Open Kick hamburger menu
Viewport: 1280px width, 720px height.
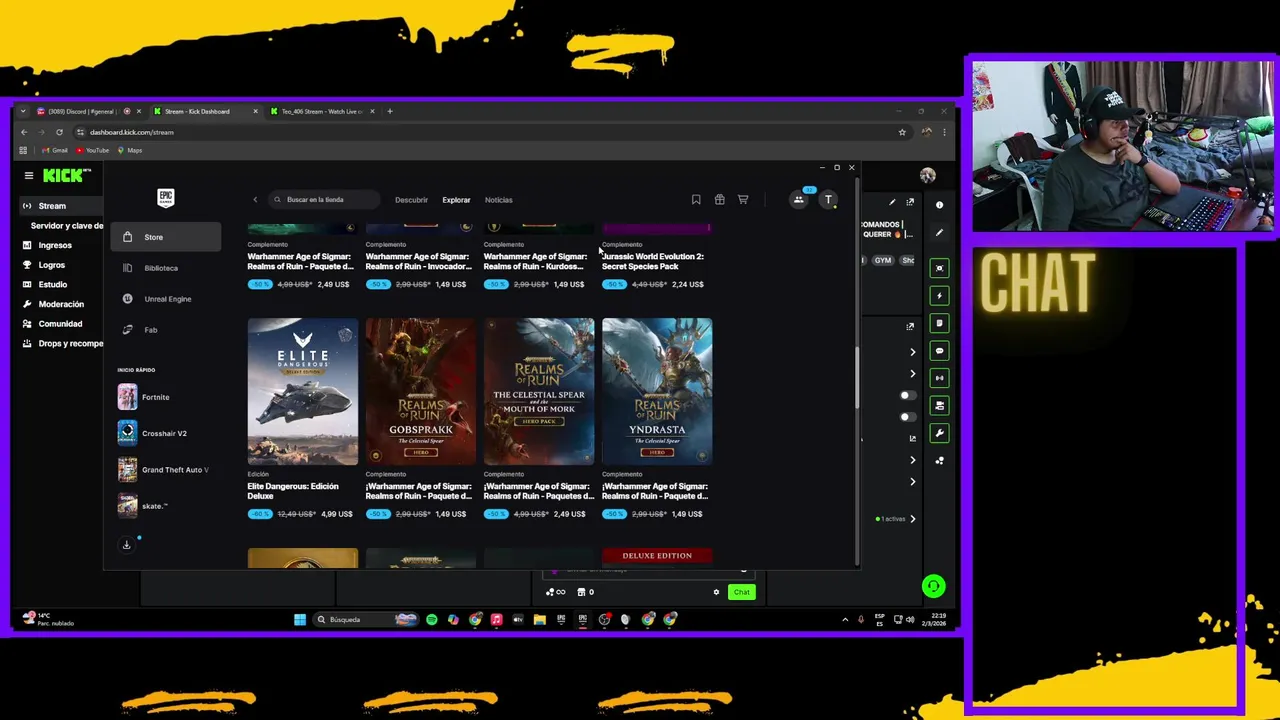[29, 176]
